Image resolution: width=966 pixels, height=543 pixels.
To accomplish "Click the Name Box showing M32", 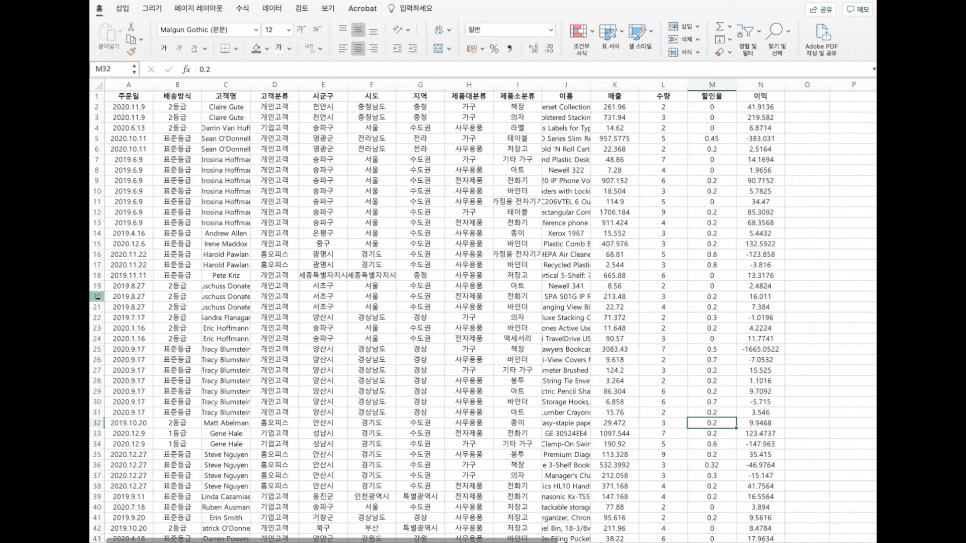I will tap(116, 70).
